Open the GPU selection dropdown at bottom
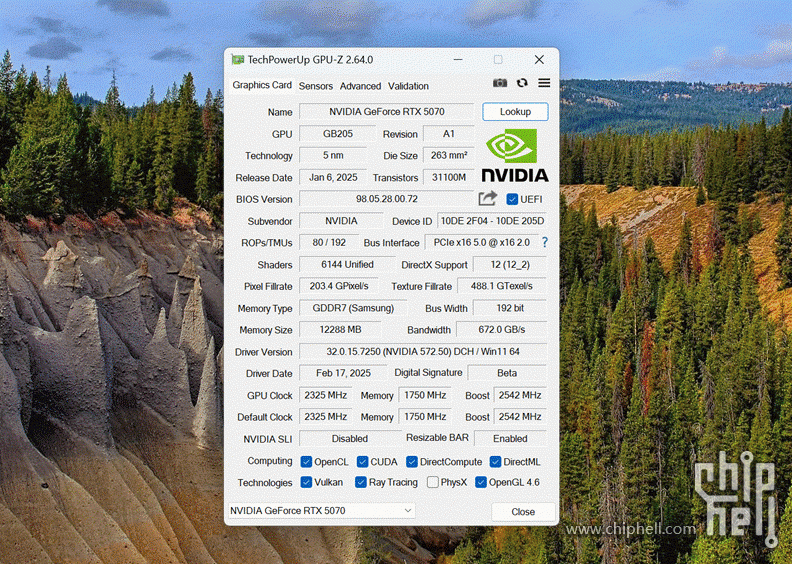Image resolution: width=792 pixels, height=564 pixels. 322,510
